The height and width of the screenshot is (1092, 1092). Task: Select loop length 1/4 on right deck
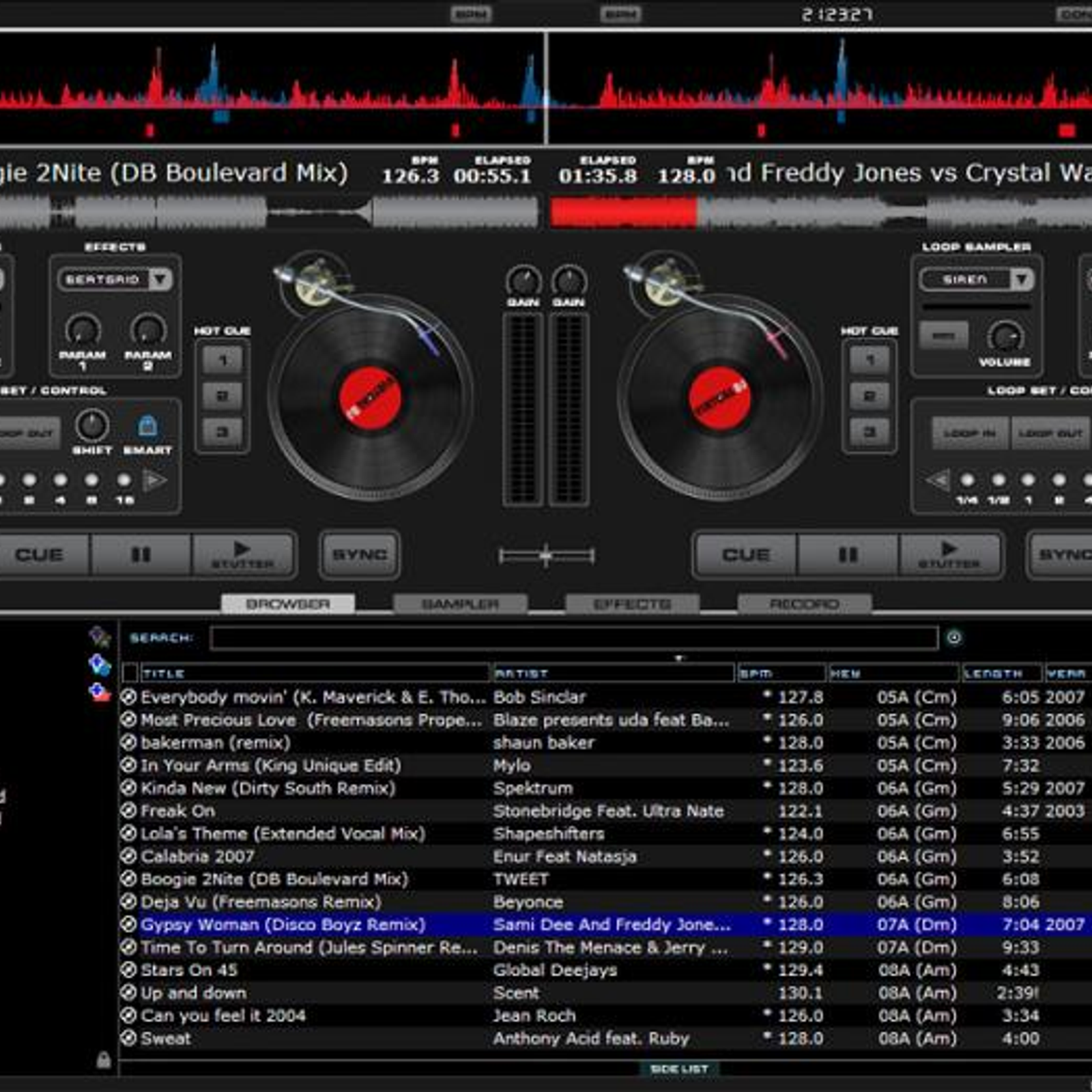967,480
